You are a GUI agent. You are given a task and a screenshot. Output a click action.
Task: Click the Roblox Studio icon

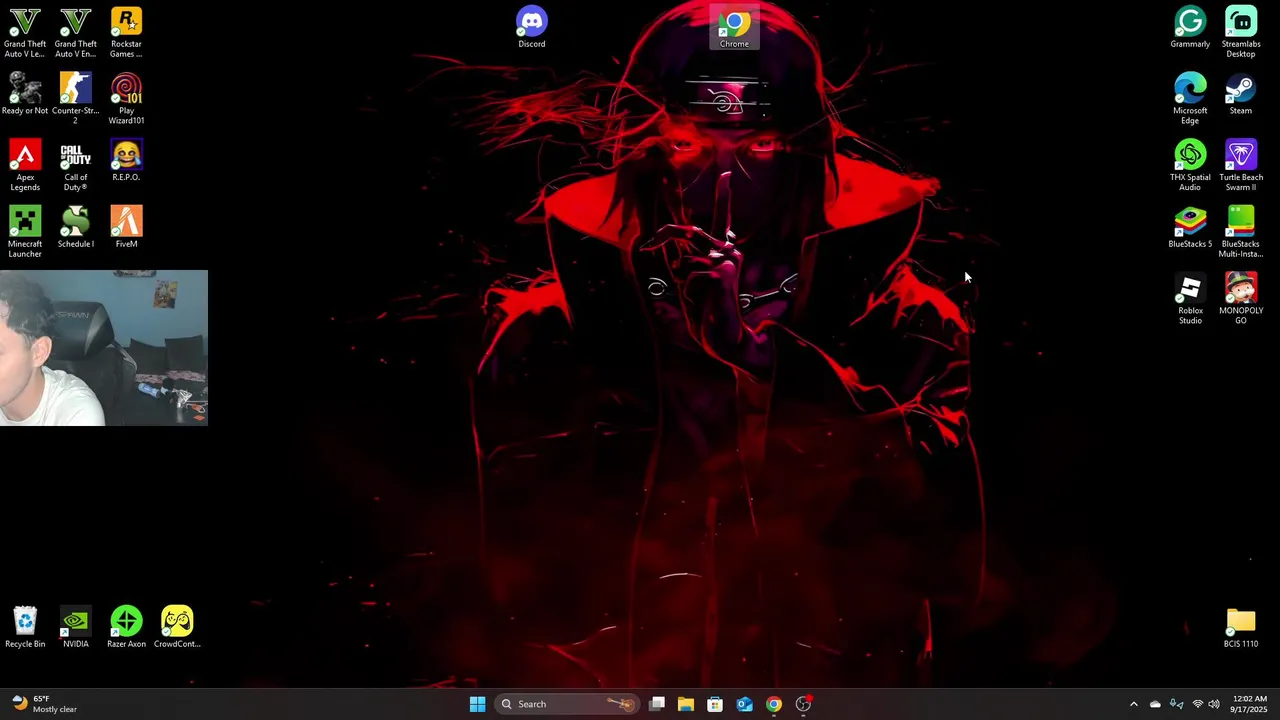coord(1190,299)
